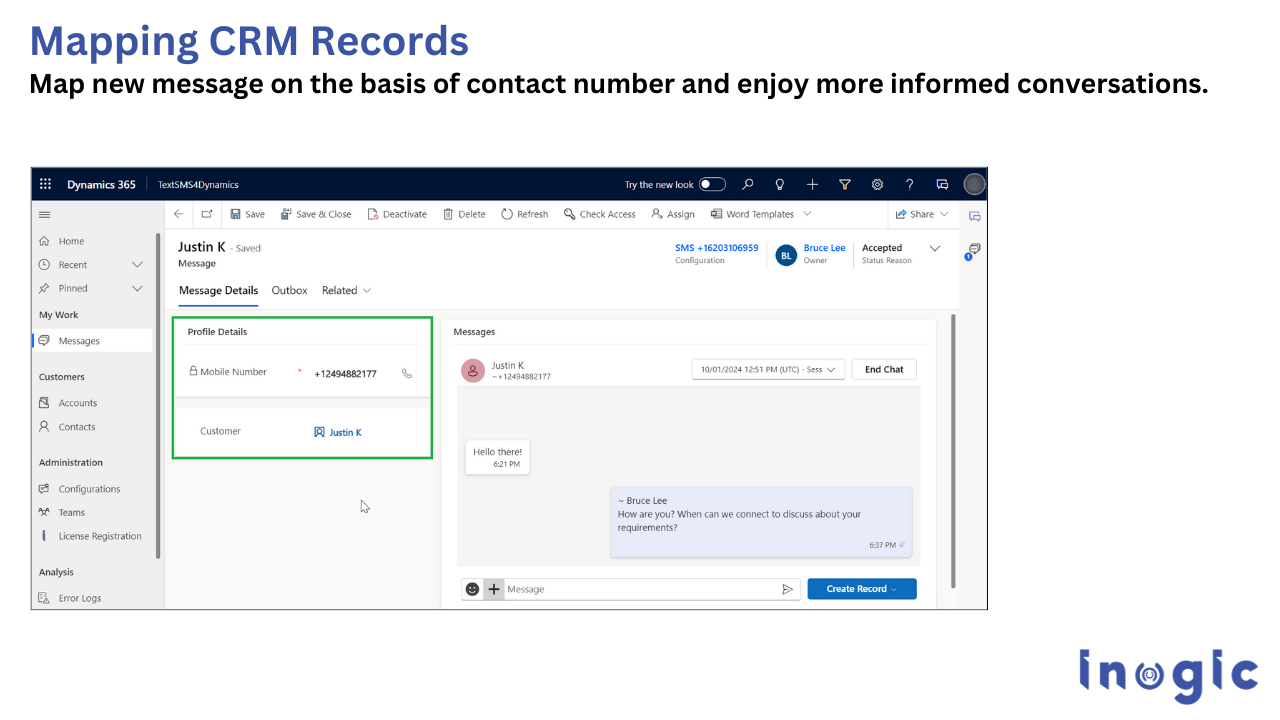
Task: Select Messages in the sidebar
Action: 92,341
